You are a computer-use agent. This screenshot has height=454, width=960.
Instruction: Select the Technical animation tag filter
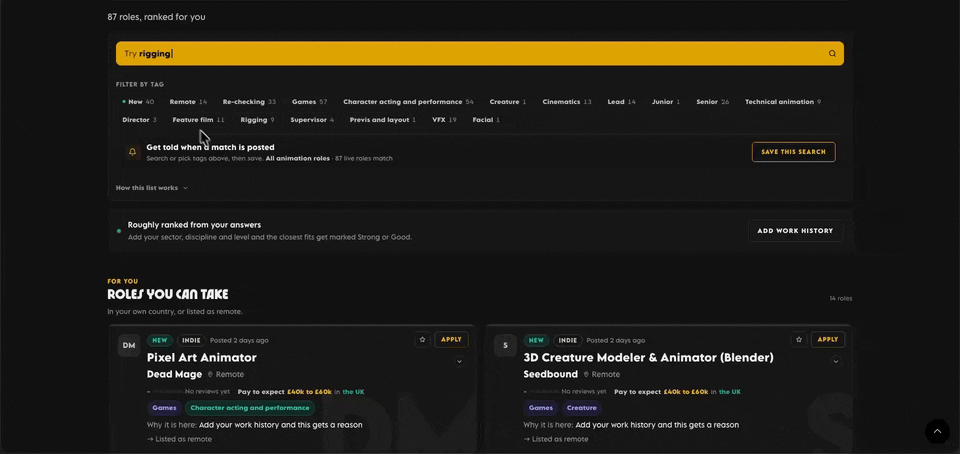pos(782,102)
